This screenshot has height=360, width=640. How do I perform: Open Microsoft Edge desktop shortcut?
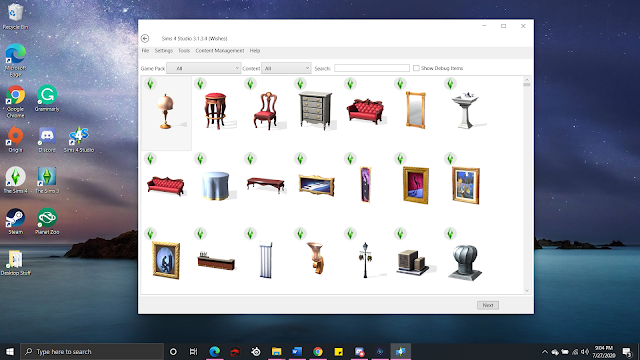click(15, 60)
